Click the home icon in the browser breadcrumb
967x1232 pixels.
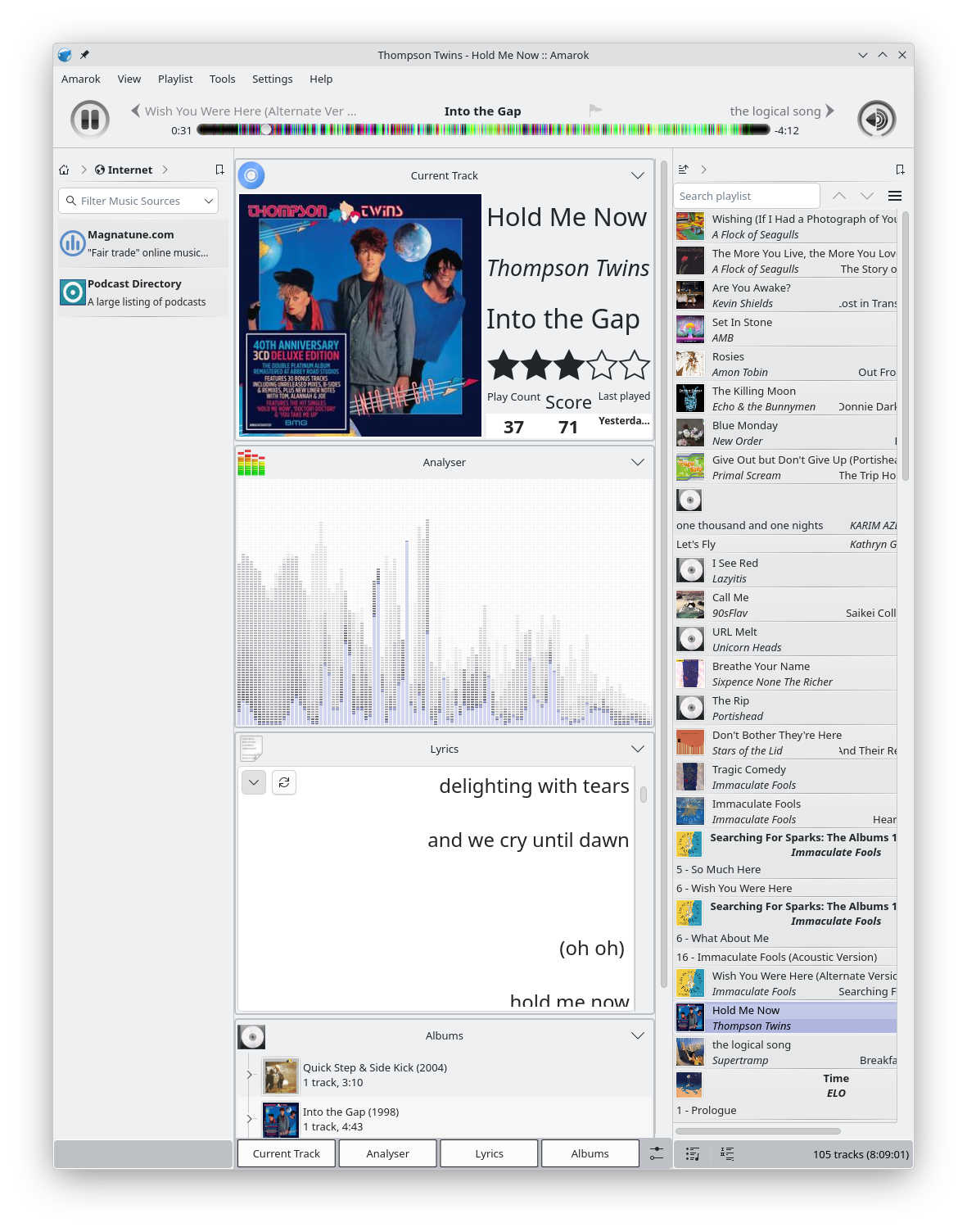(64, 170)
